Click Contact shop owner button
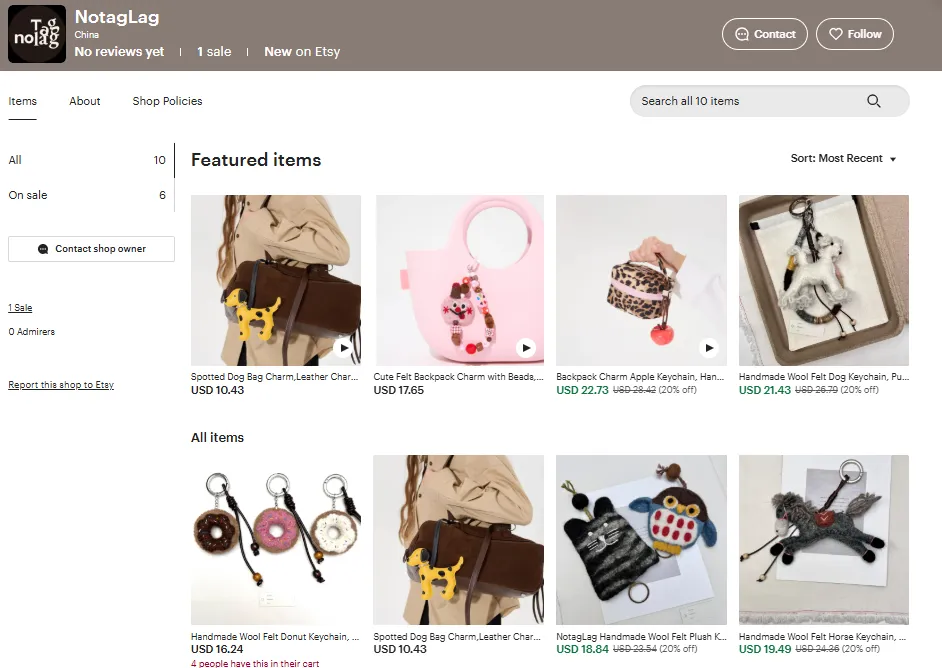This screenshot has height=668, width=942. (91, 249)
